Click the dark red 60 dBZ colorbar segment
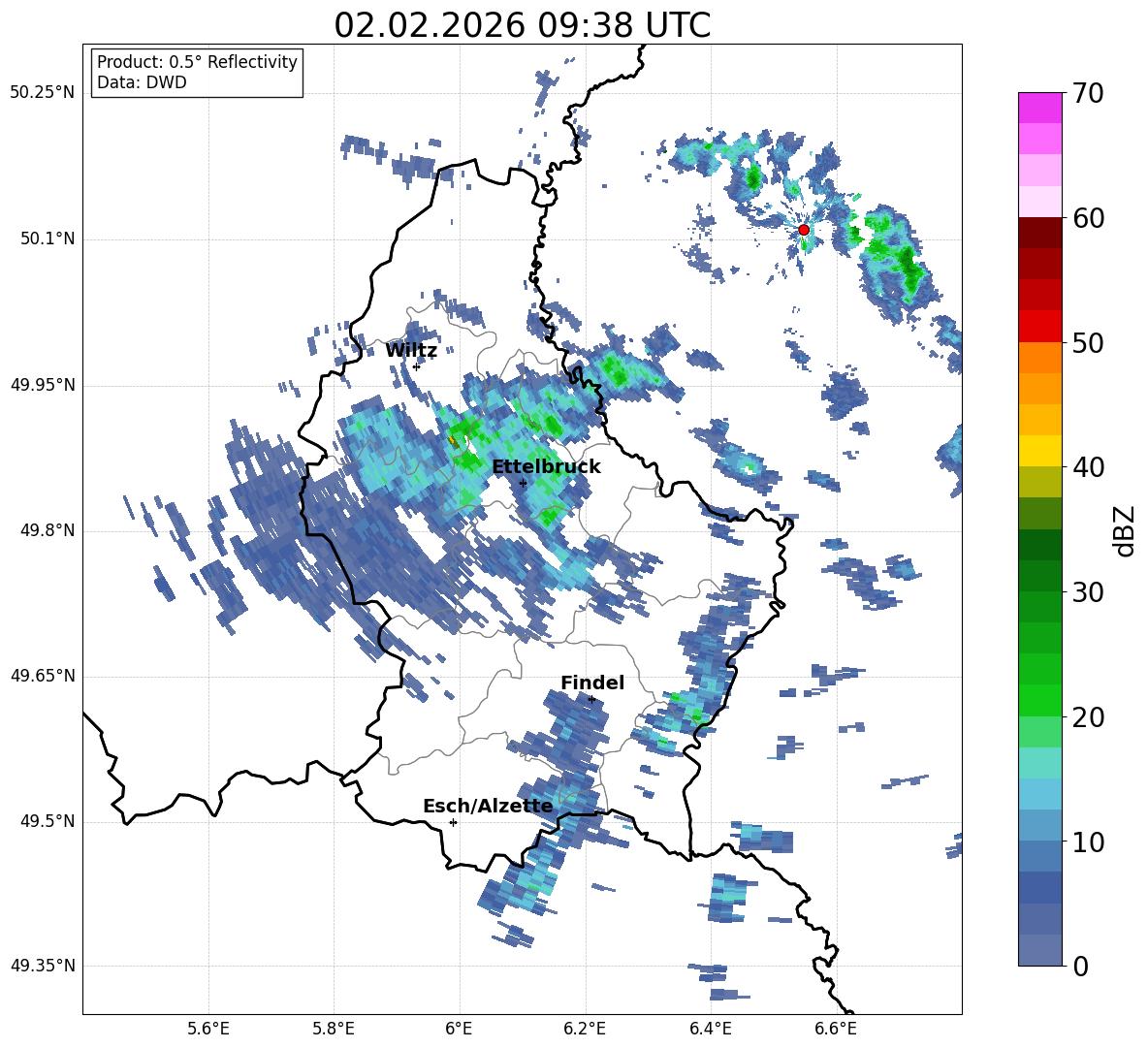1148x1048 pixels. 1039,232
